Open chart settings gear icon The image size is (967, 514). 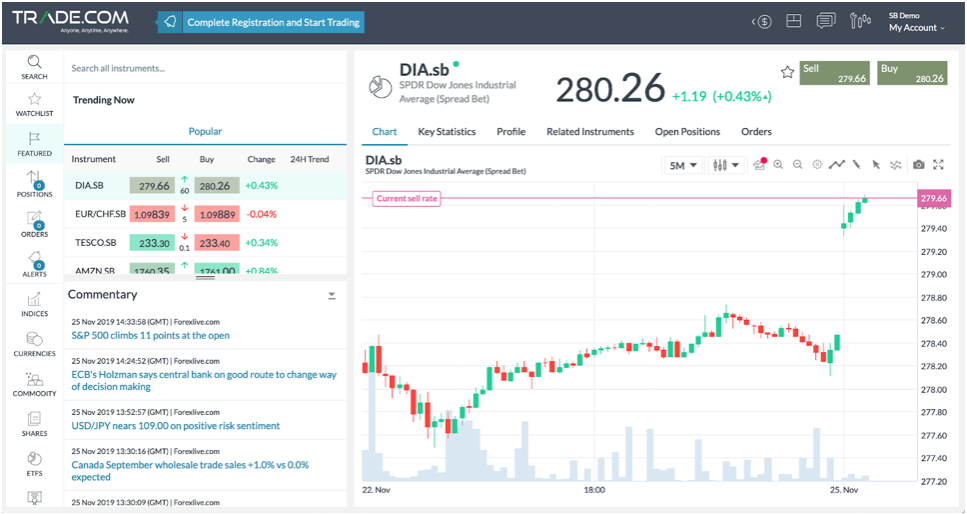pyautogui.click(x=817, y=165)
